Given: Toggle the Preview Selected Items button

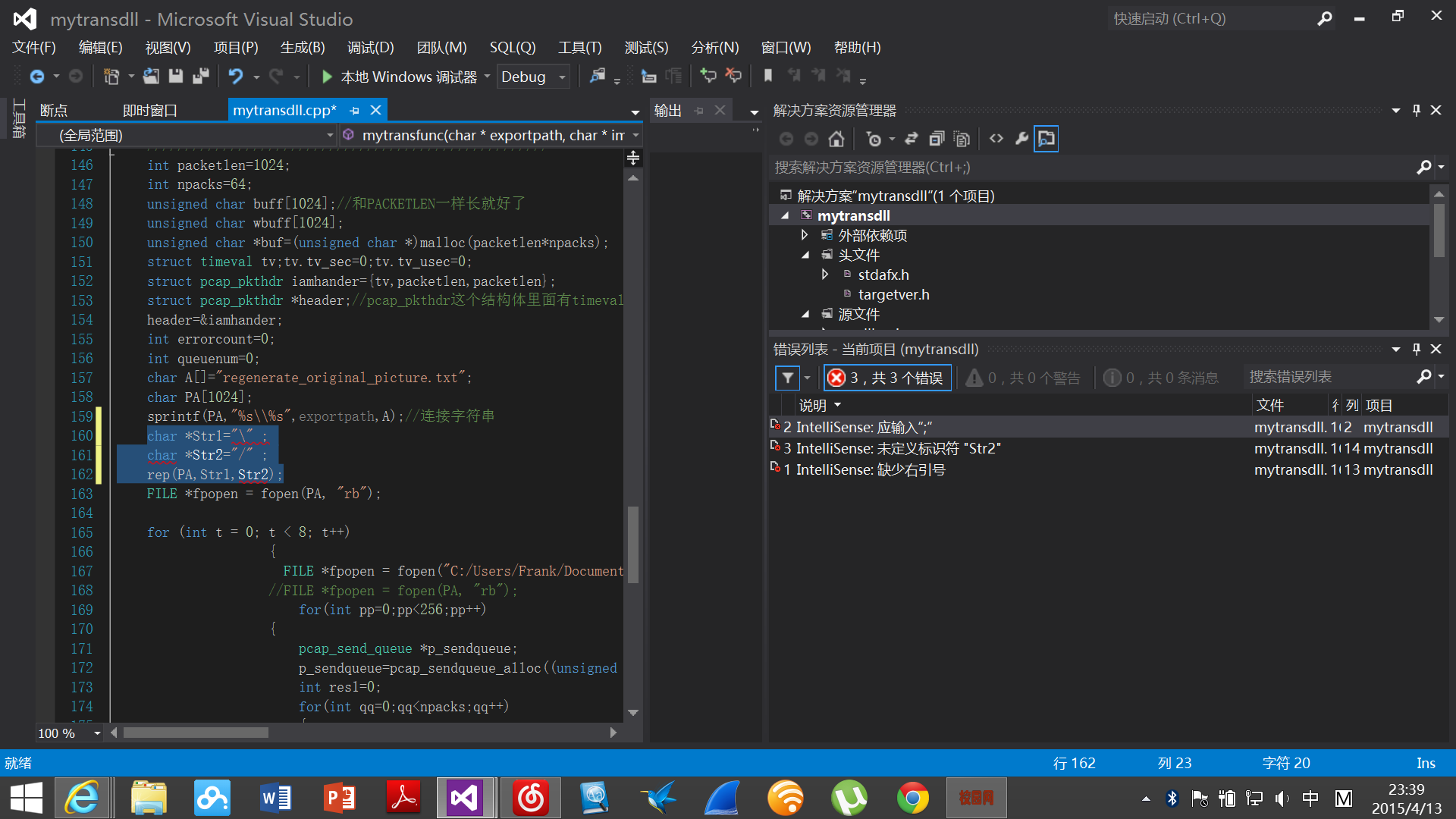Looking at the screenshot, I should pyautogui.click(x=1046, y=139).
